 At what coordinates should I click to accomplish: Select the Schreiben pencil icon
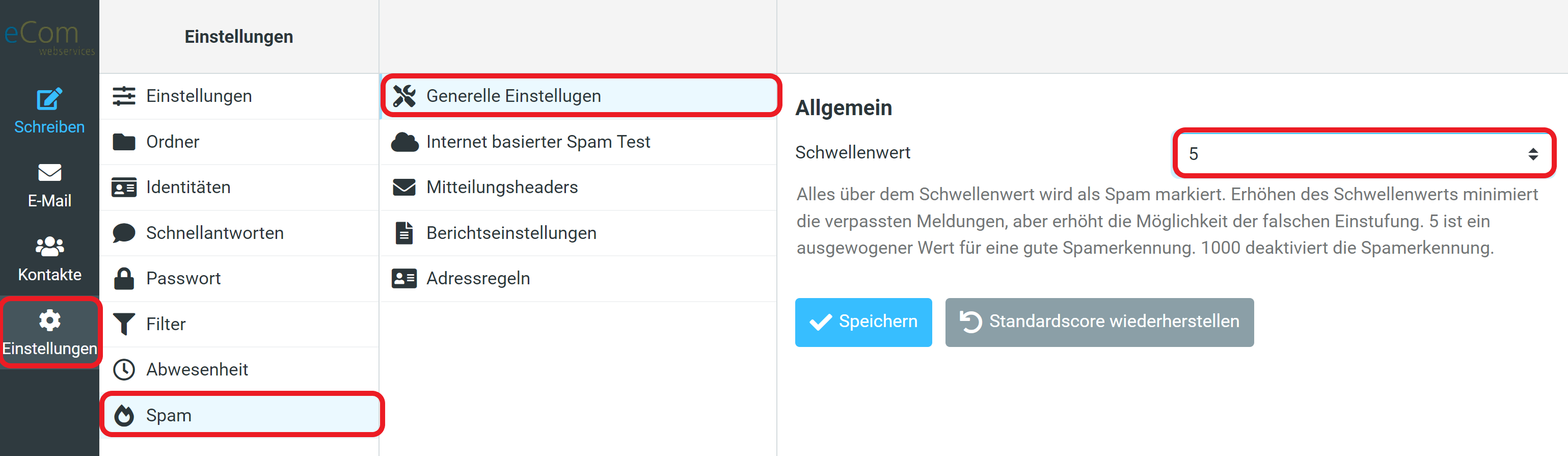point(49,100)
